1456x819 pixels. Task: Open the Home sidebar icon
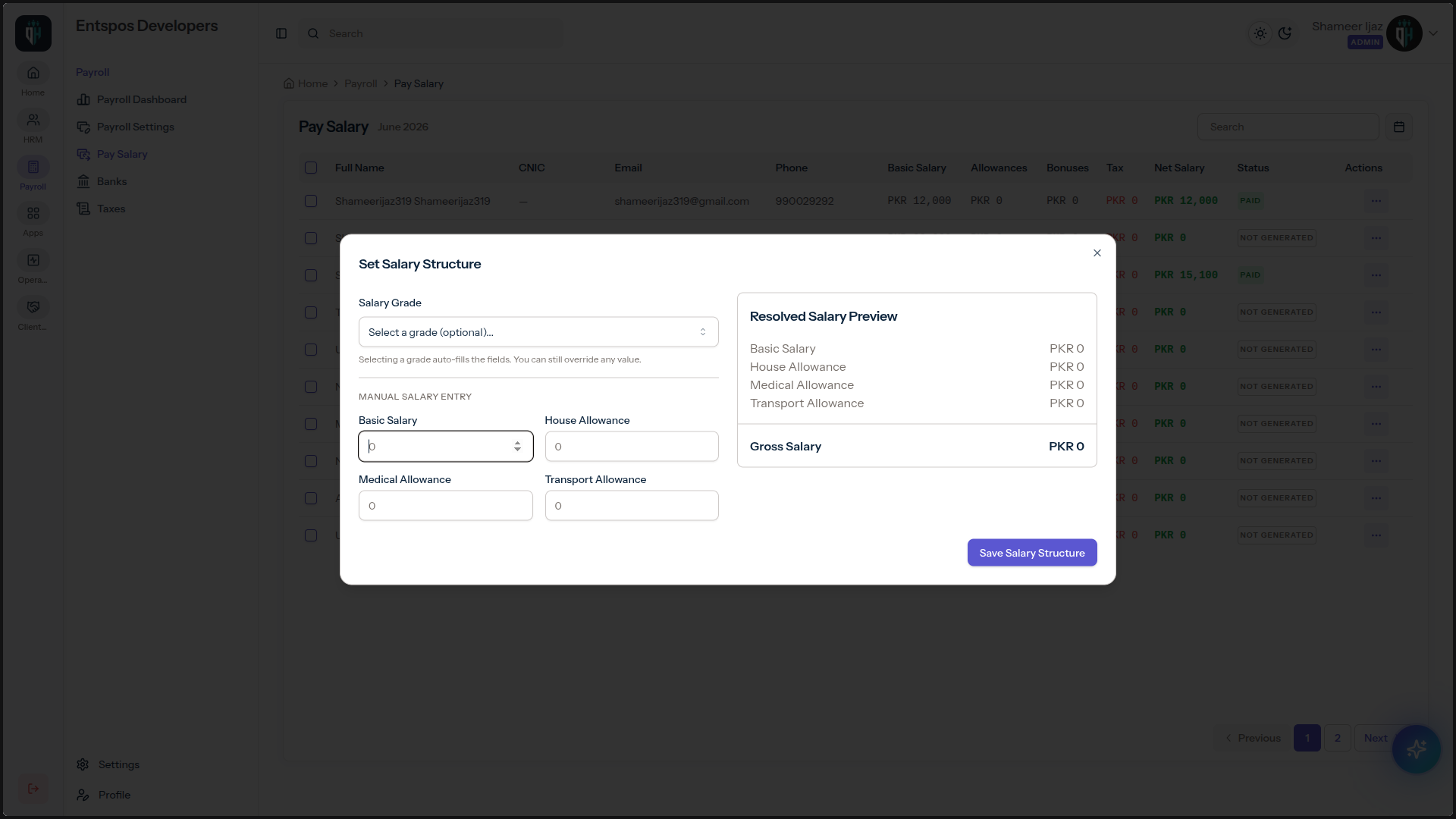[x=33, y=74]
